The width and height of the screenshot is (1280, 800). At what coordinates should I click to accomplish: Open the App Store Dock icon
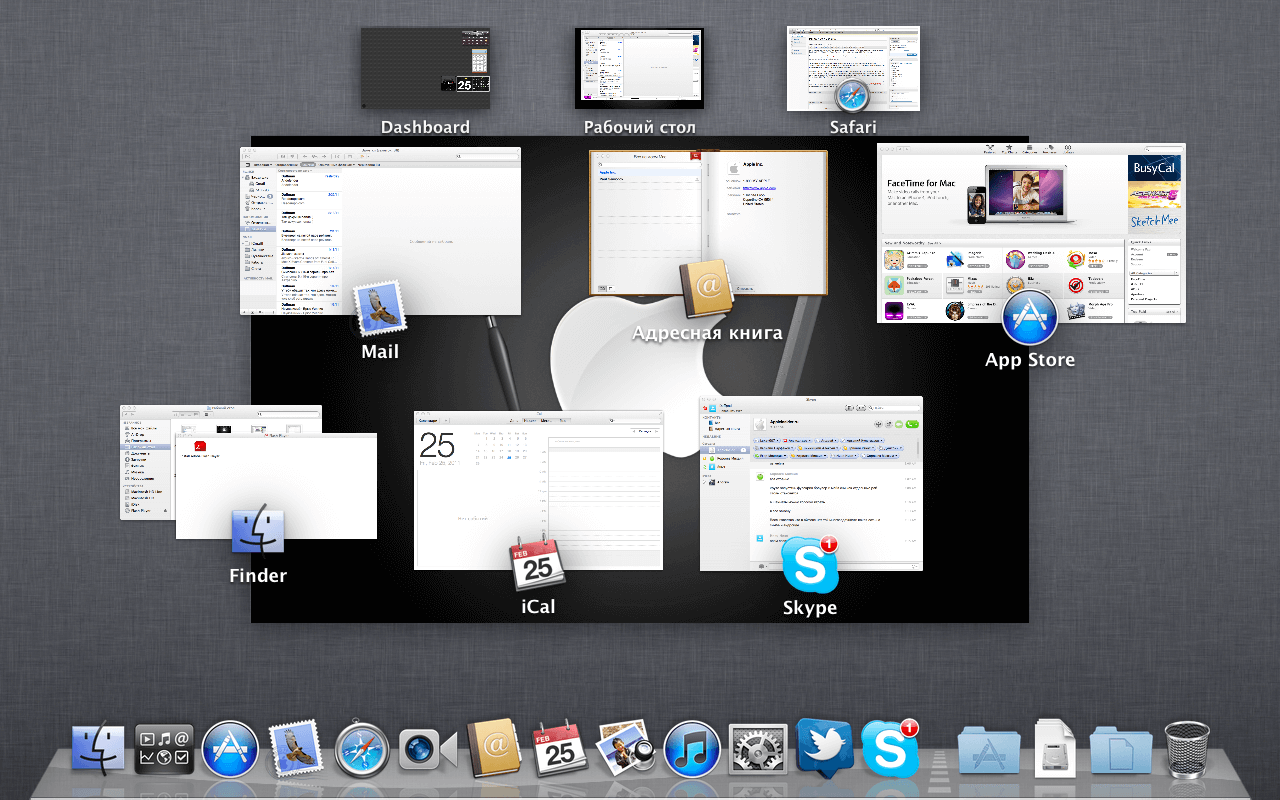click(x=230, y=750)
